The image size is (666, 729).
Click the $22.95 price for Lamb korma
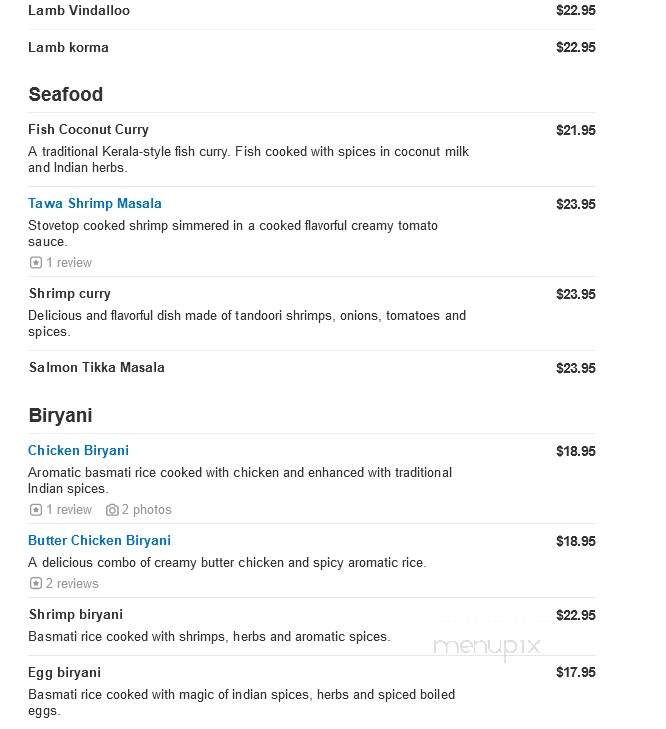576,47
